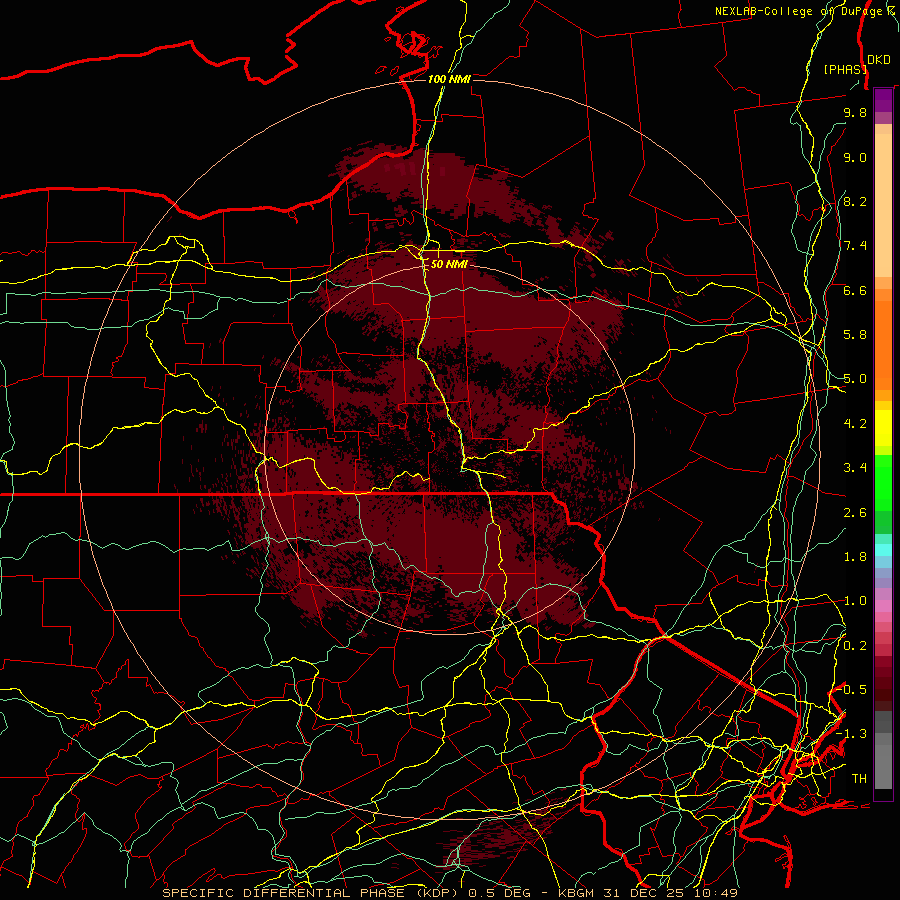Click the 8.2 value on the scale
The image size is (900, 900).
click(855, 201)
